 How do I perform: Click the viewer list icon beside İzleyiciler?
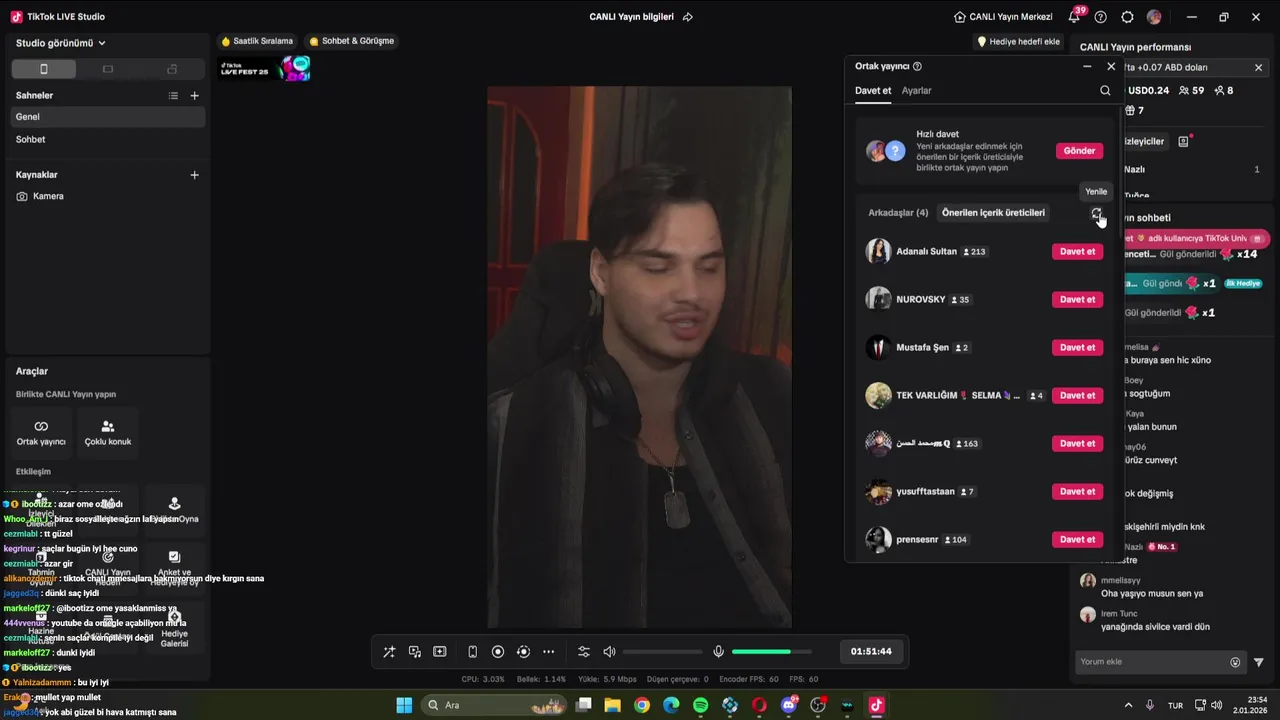1183,142
